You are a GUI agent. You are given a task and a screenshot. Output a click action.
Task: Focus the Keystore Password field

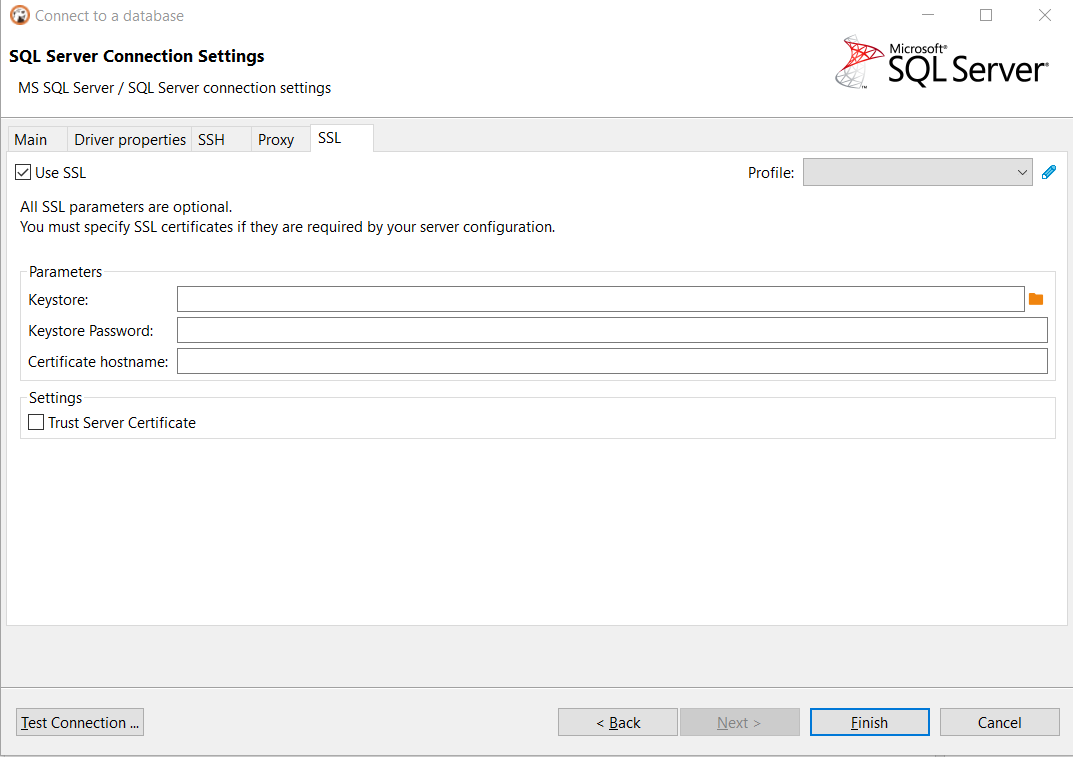click(x=612, y=329)
